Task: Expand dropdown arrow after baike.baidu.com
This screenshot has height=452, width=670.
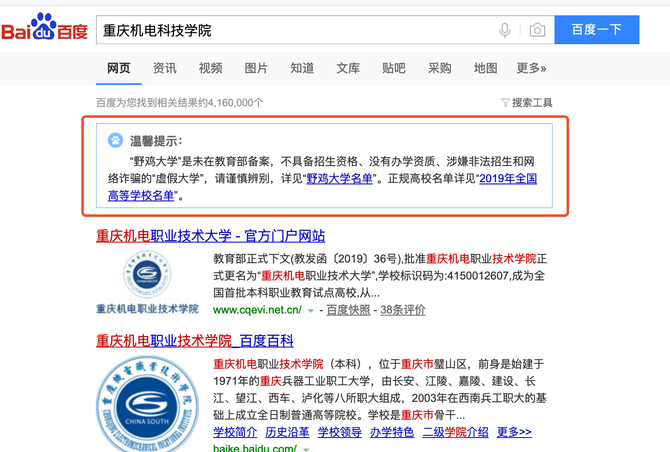Action: (306, 449)
